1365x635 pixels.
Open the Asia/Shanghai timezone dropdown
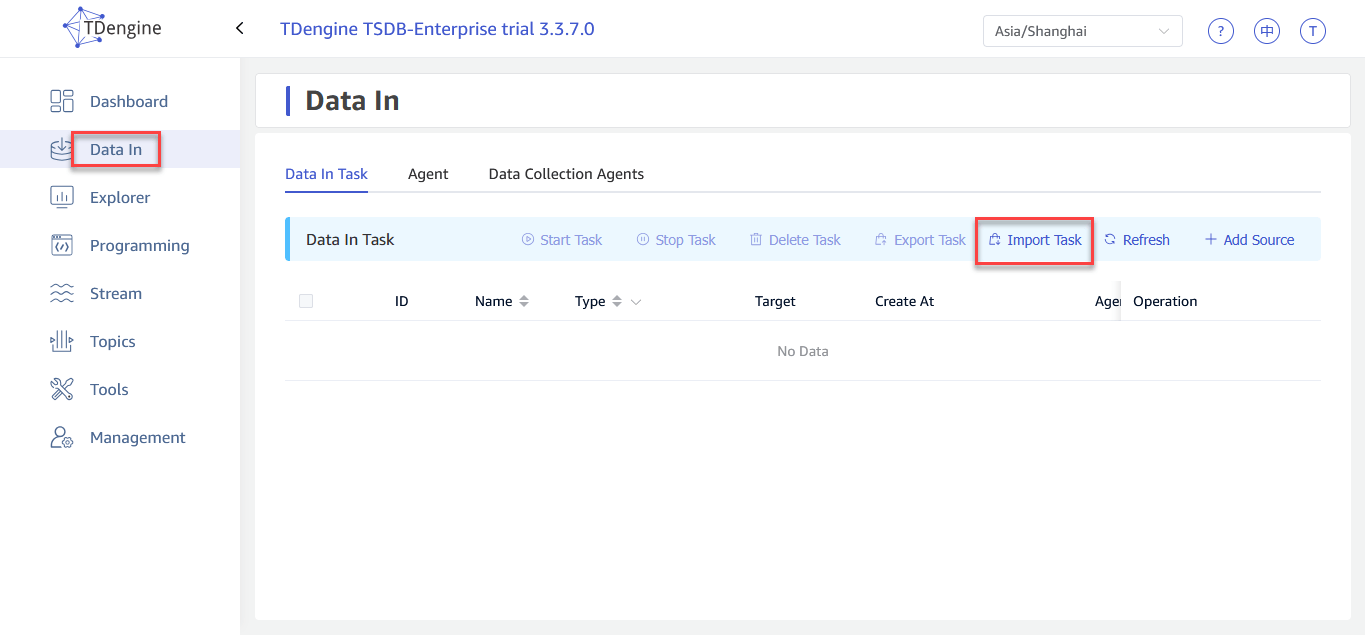coord(1082,31)
